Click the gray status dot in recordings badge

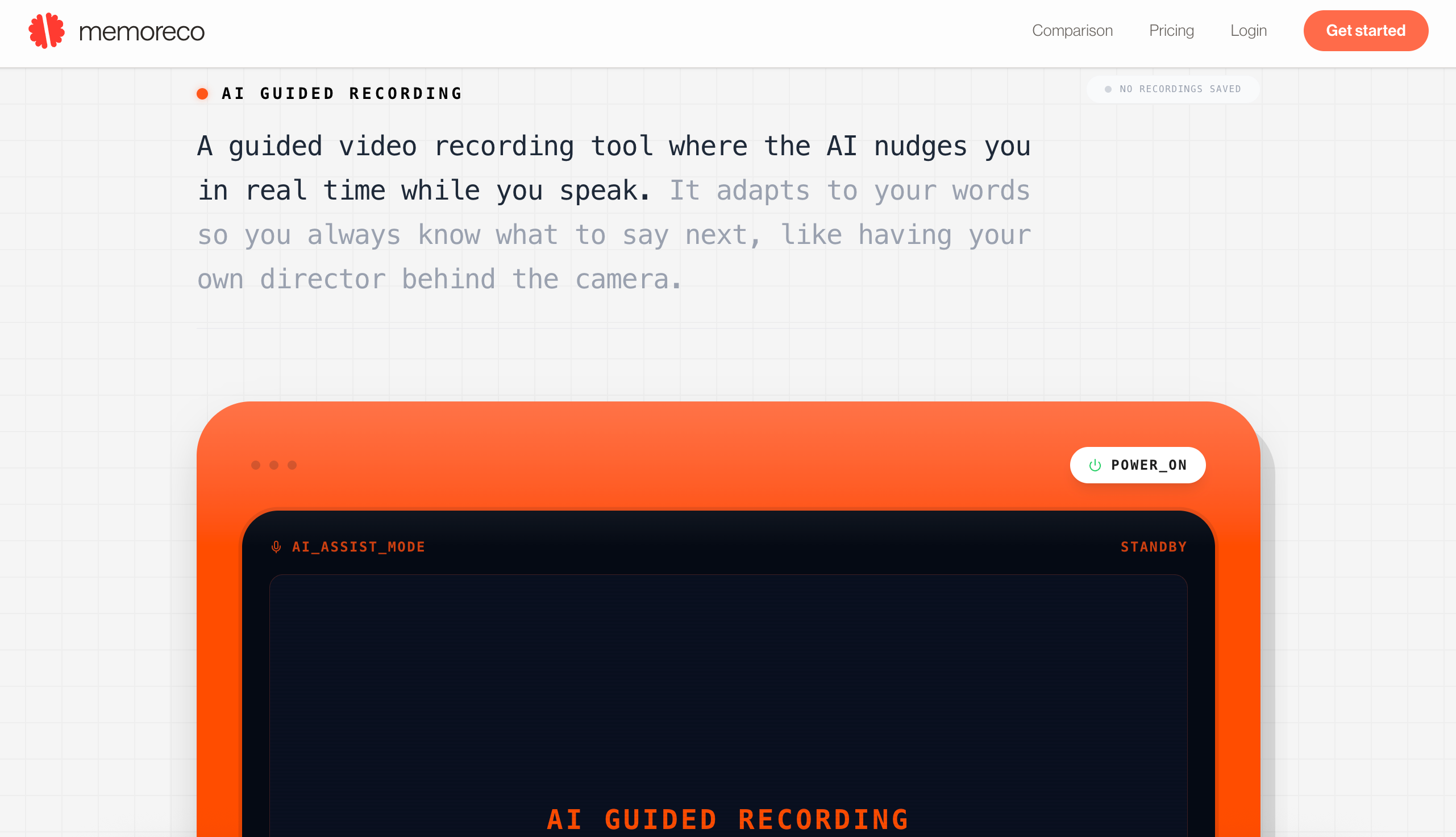pos(1108,89)
